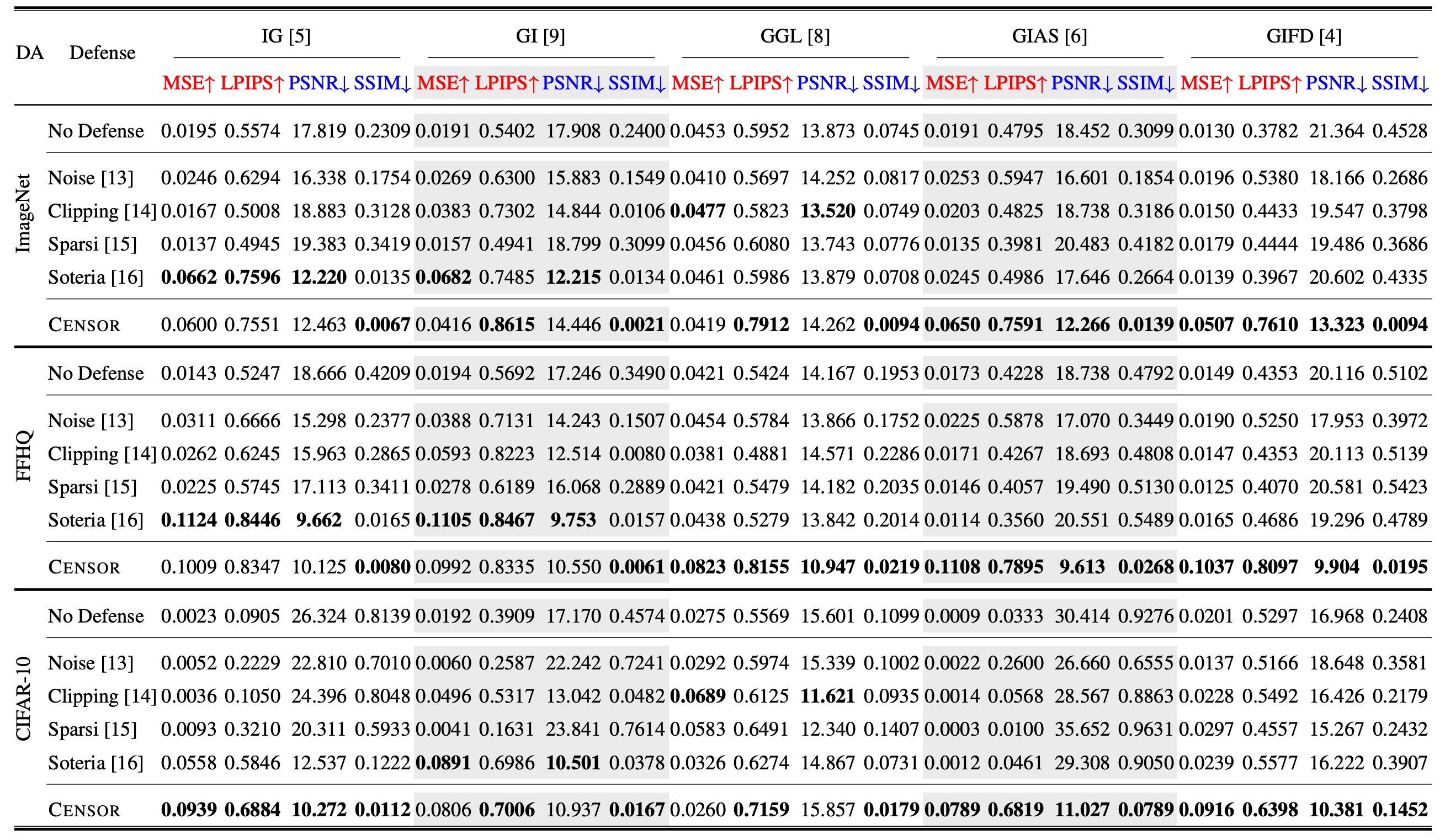Select the value 0.5574
The width and height of the screenshot is (1445, 840).
[x=252, y=131]
